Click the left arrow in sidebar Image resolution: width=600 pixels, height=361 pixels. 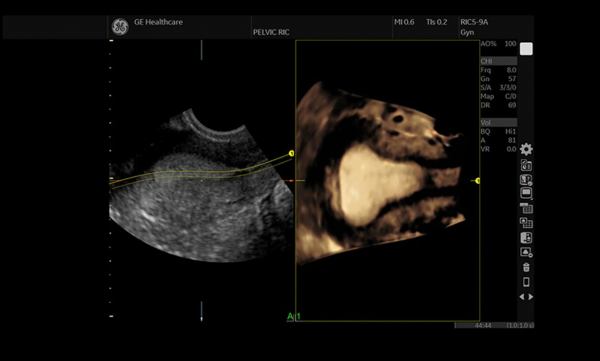(x=522, y=297)
